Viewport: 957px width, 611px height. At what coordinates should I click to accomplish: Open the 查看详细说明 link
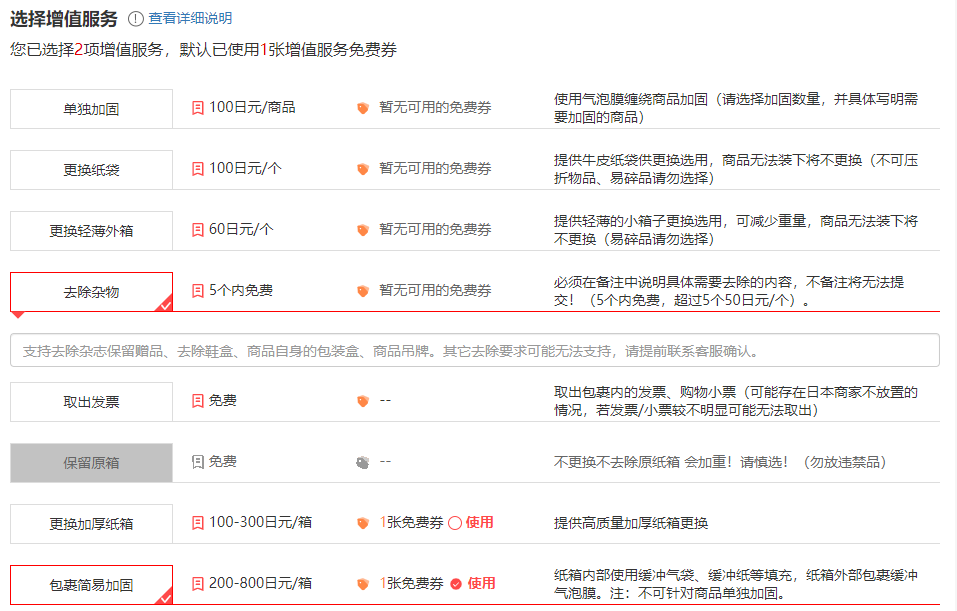[190, 18]
